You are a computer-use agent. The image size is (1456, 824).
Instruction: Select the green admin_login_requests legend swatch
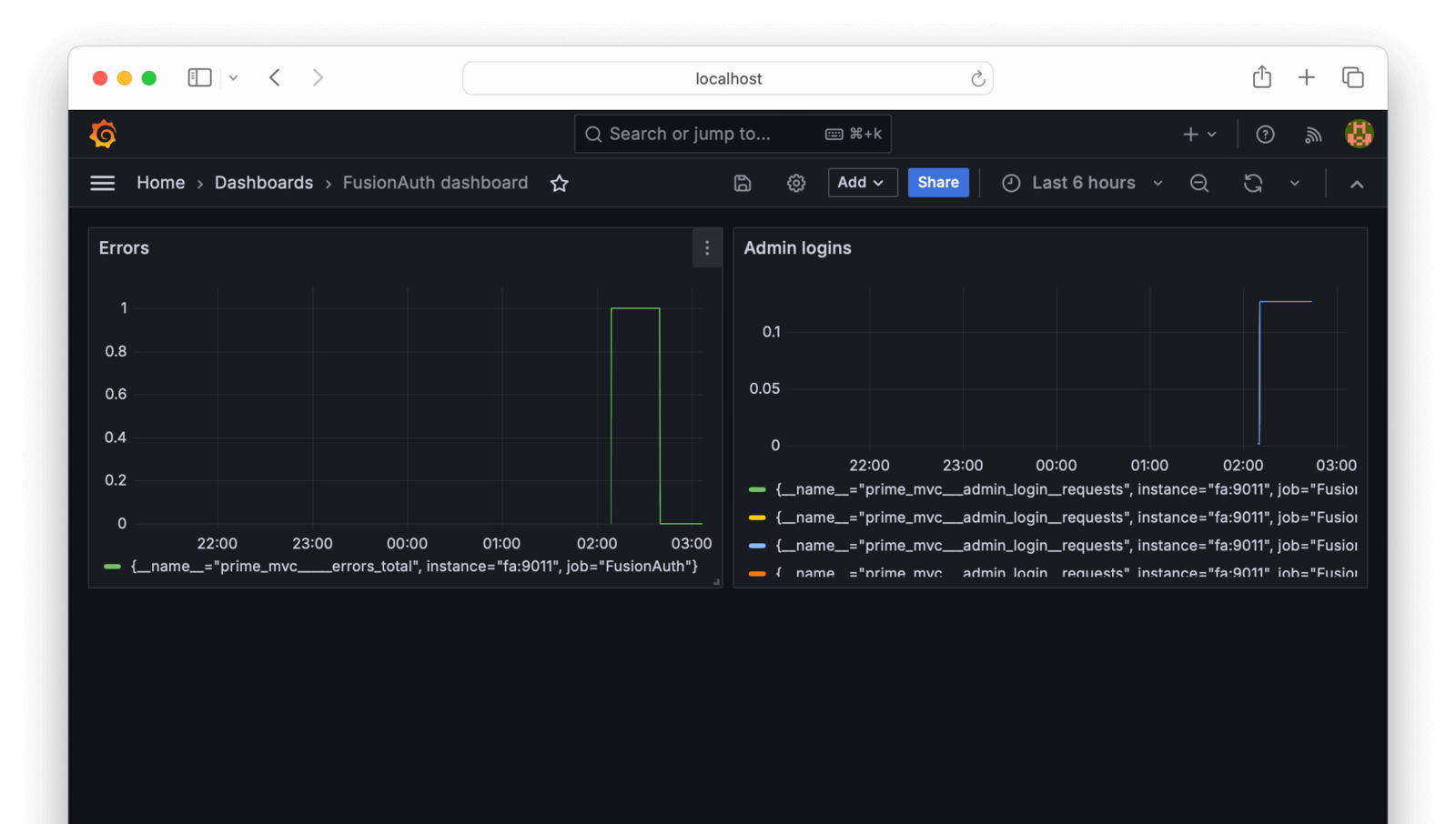click(x=755, y=489)
